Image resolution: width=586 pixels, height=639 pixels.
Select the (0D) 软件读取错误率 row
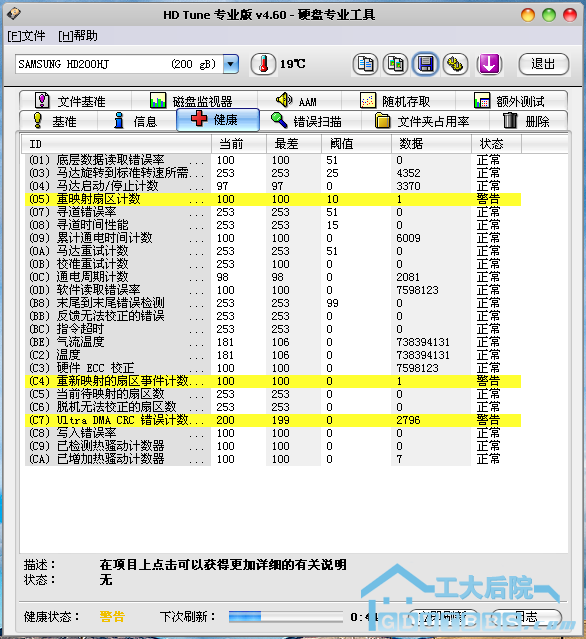click(273, 290)
